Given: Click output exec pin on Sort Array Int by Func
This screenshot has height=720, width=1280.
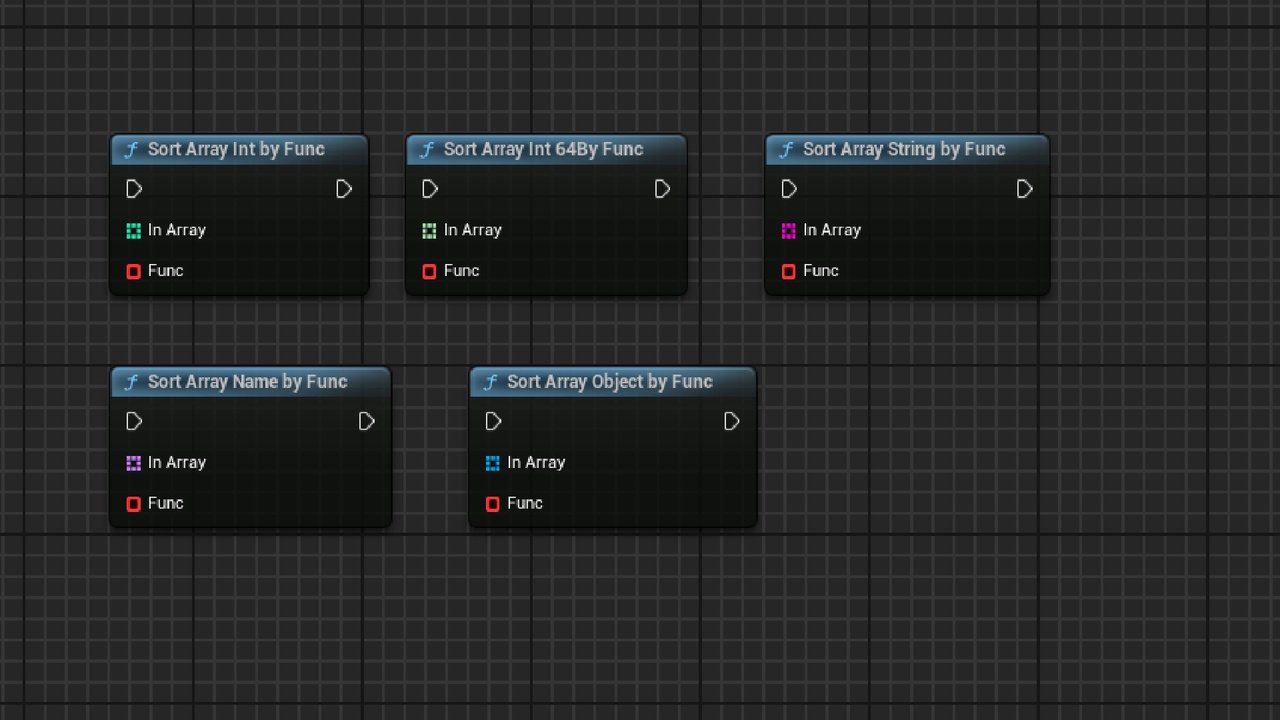Looking at the screenshot, I should (x=344, y=189).
